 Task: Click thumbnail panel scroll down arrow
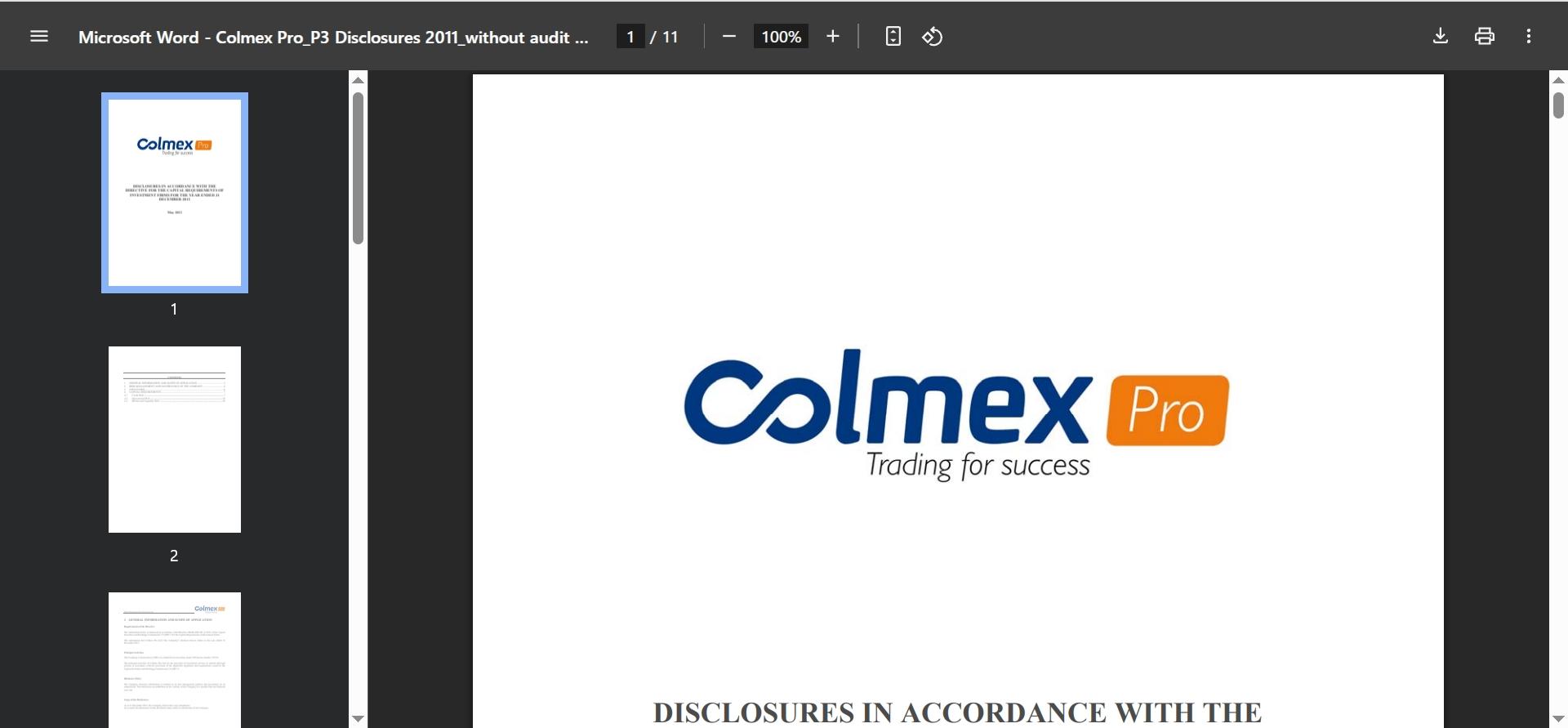point(358,719)
